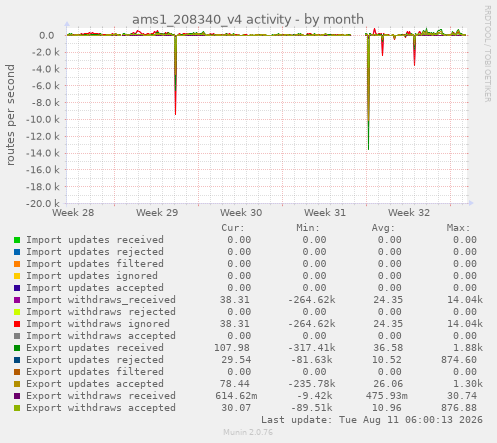The image size is (497, 443).
Task: Click the 'Export updates received' legend label
Action: (95, 348)
